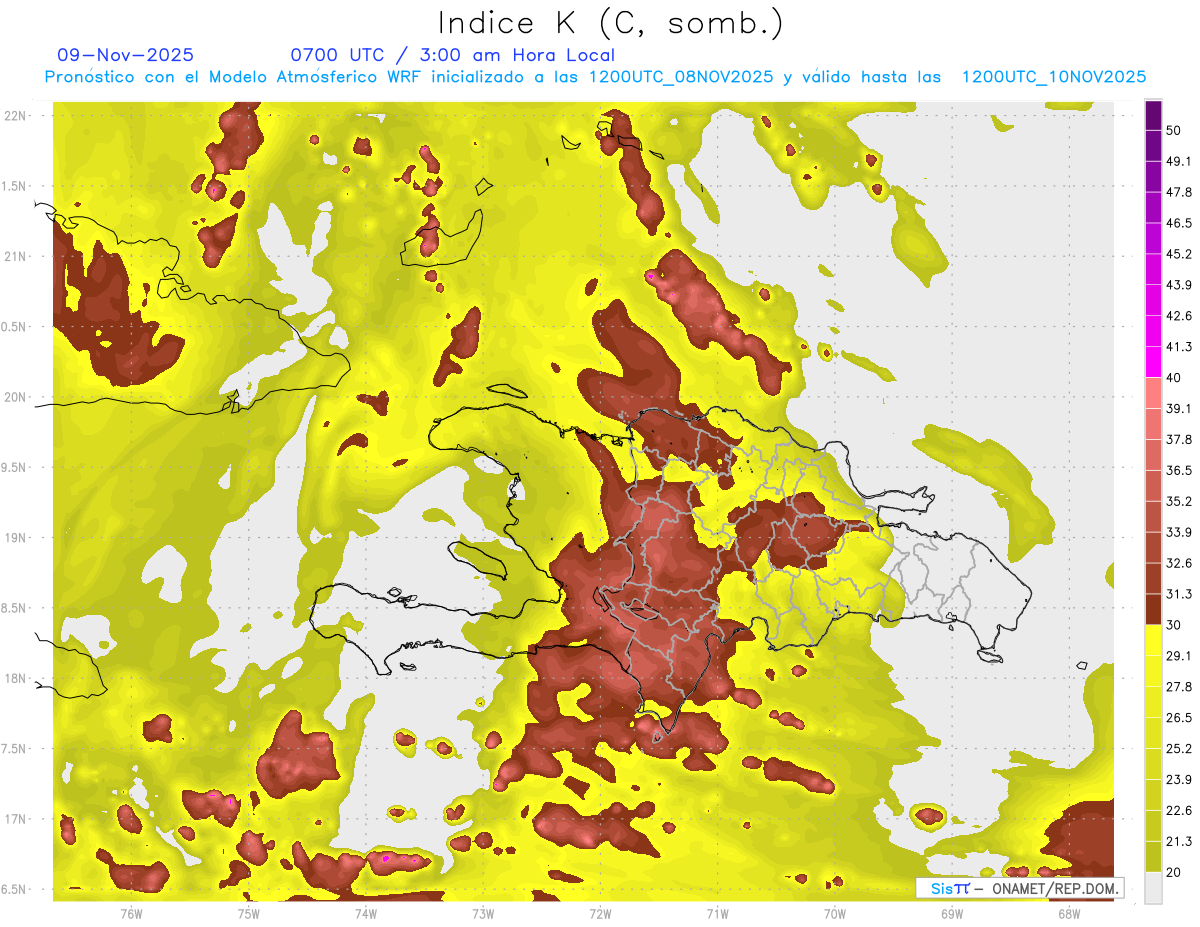Pick the gray colorbar segment below 20
The image size is (1200, 927).
pos(1153,888)
